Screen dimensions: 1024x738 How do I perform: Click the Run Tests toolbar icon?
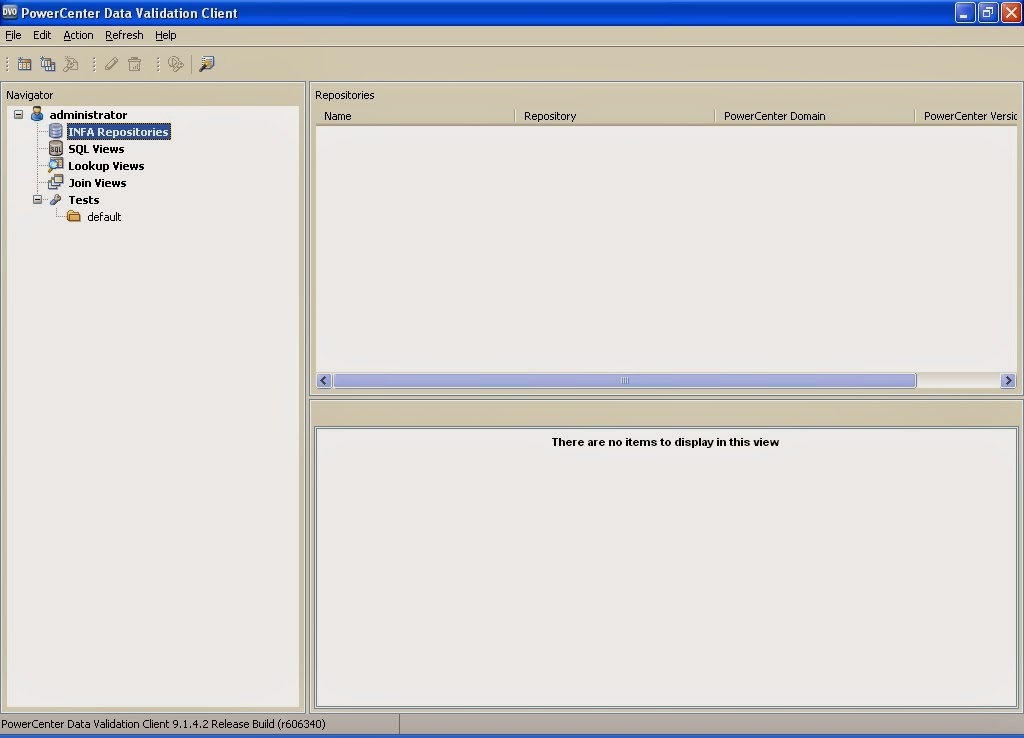[176, 63]
